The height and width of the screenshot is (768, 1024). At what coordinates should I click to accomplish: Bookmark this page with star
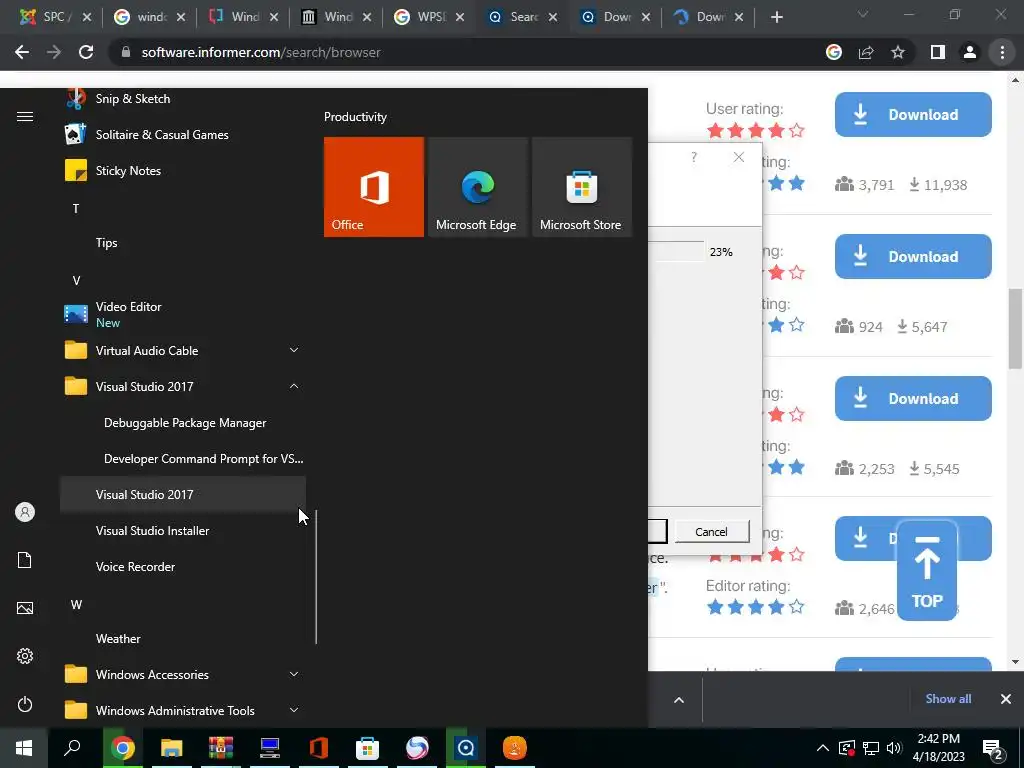click(x=898, y=52)
